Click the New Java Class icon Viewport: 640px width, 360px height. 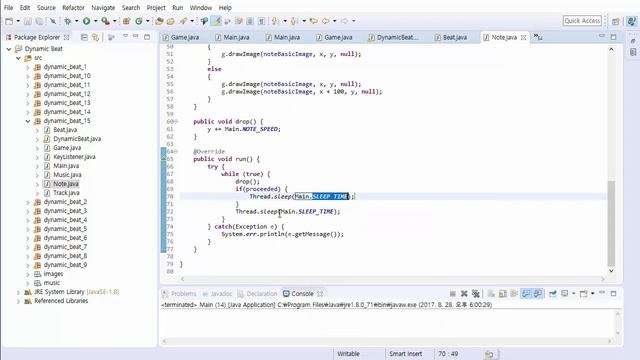click(x=139, y=21)
